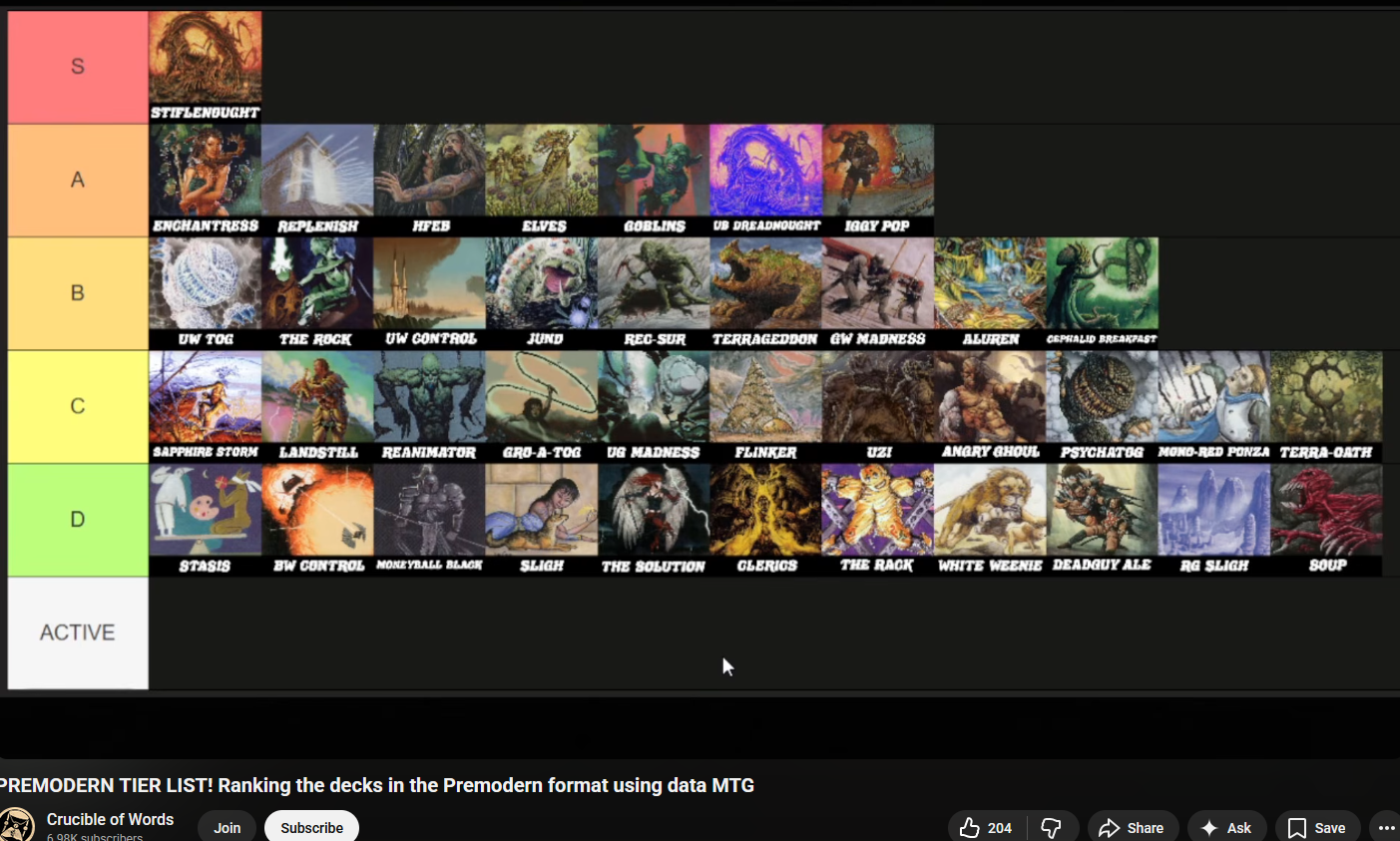Click the BW Control deck tile

tap(317, 520)
